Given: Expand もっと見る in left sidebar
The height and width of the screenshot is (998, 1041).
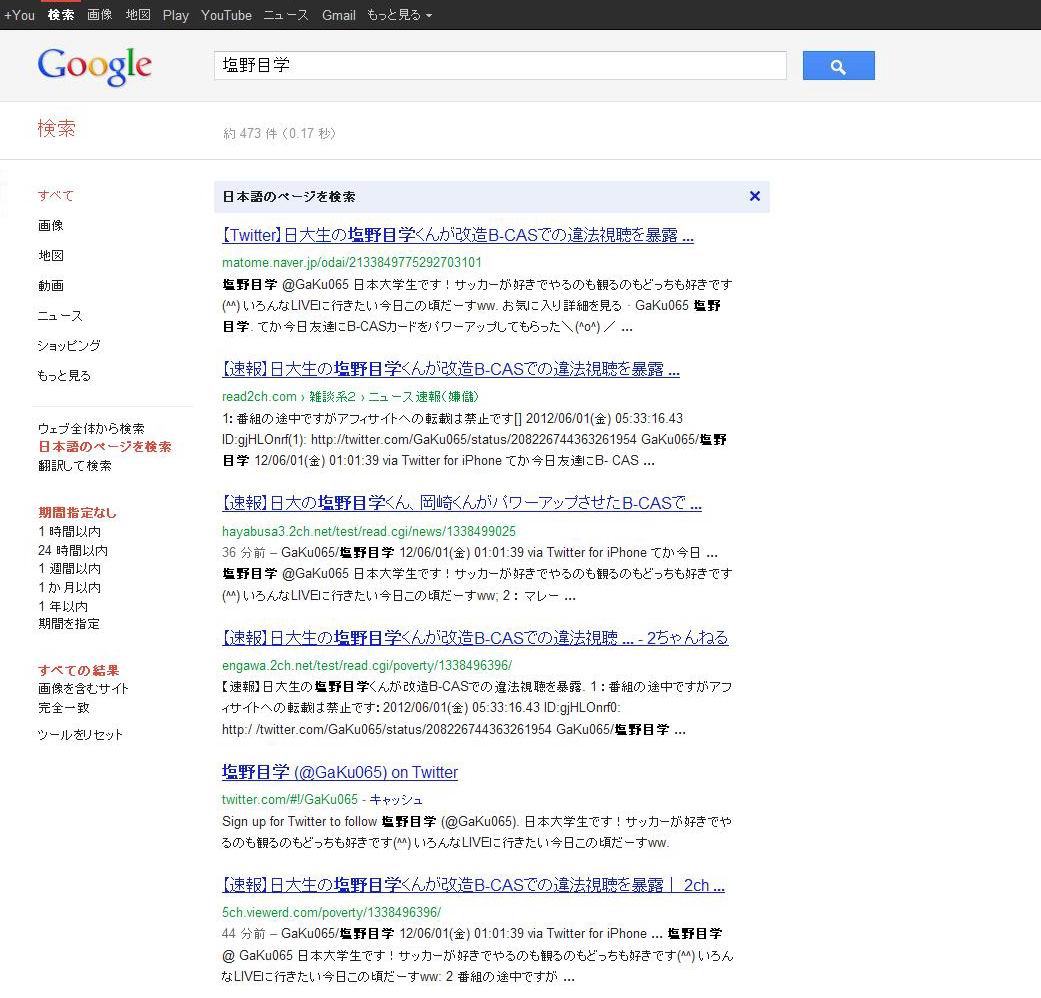Looking at the screenshot, I should coord(64,375).
